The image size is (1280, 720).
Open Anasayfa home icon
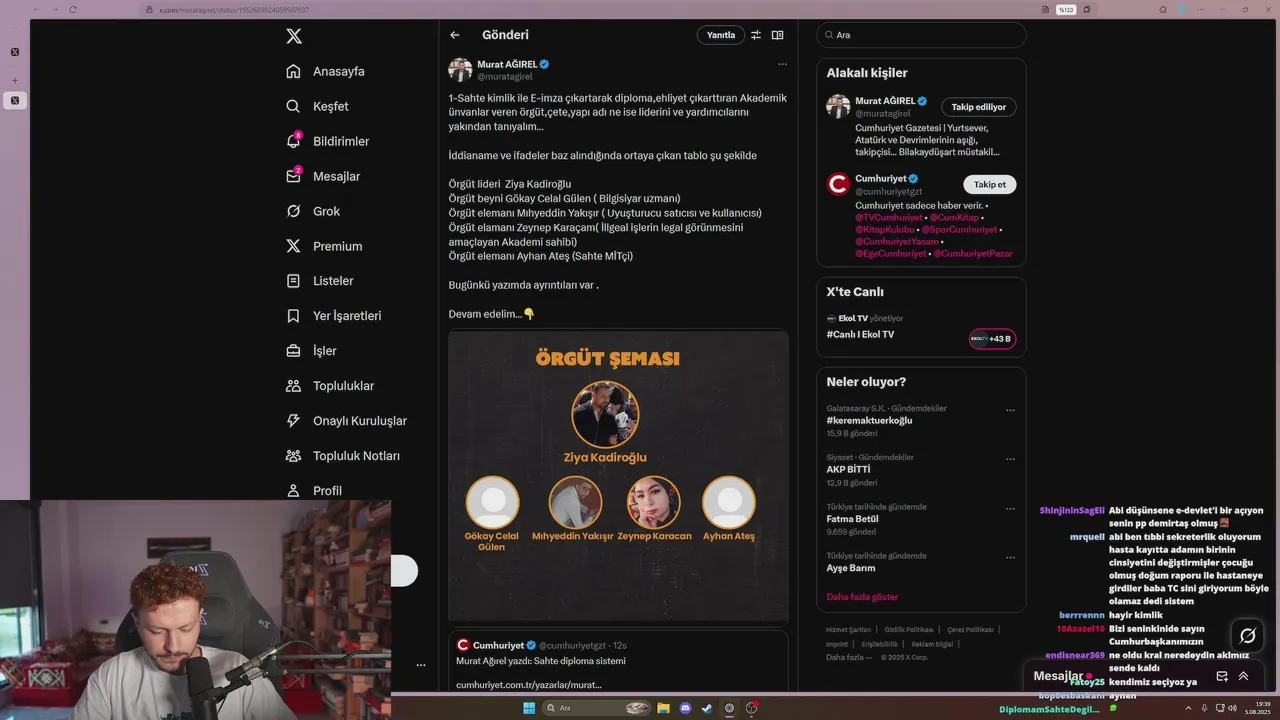coord(293,71)
